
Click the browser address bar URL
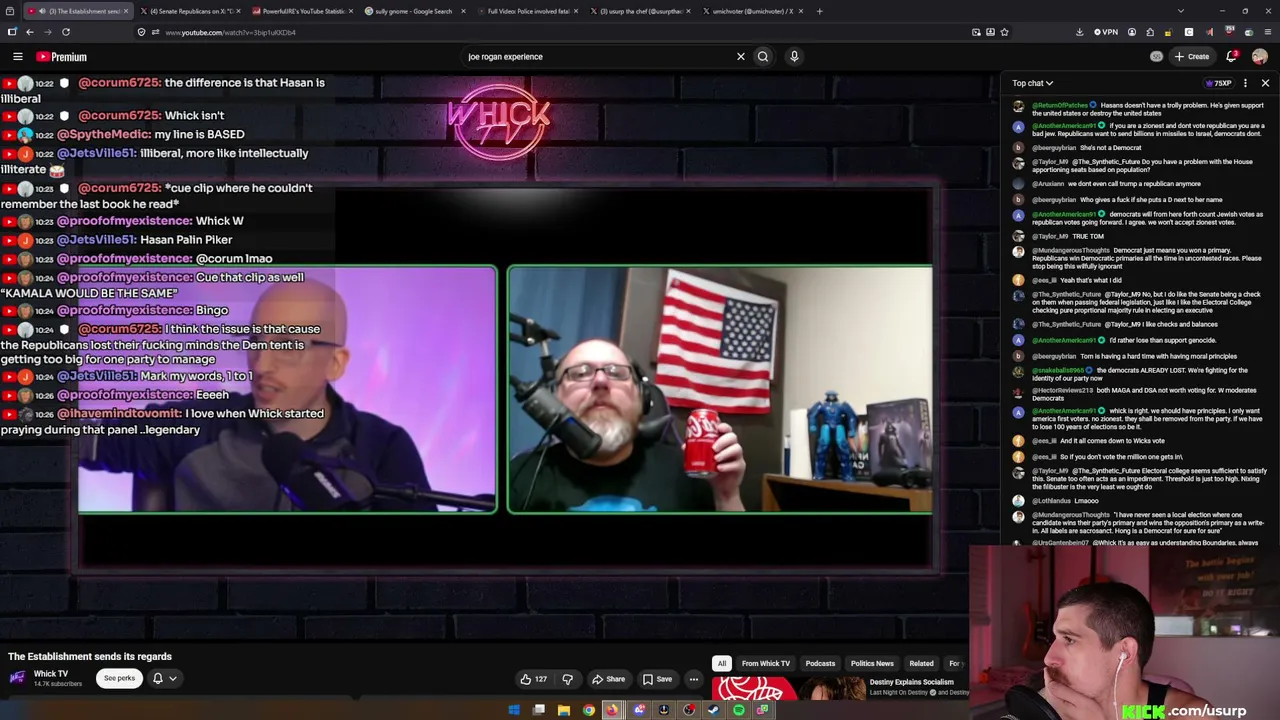230,32
